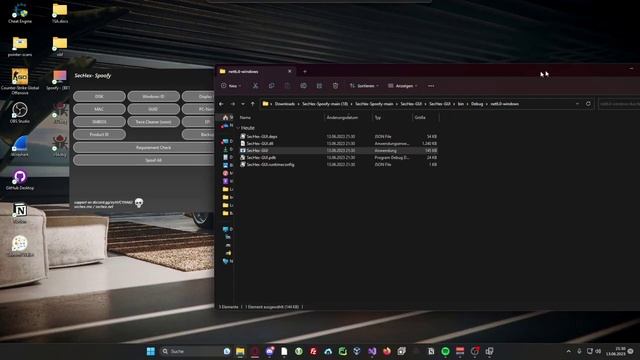Click the Rename icon in Explorer toolbar
The image size is (640, 360).
tap(303, 86)
